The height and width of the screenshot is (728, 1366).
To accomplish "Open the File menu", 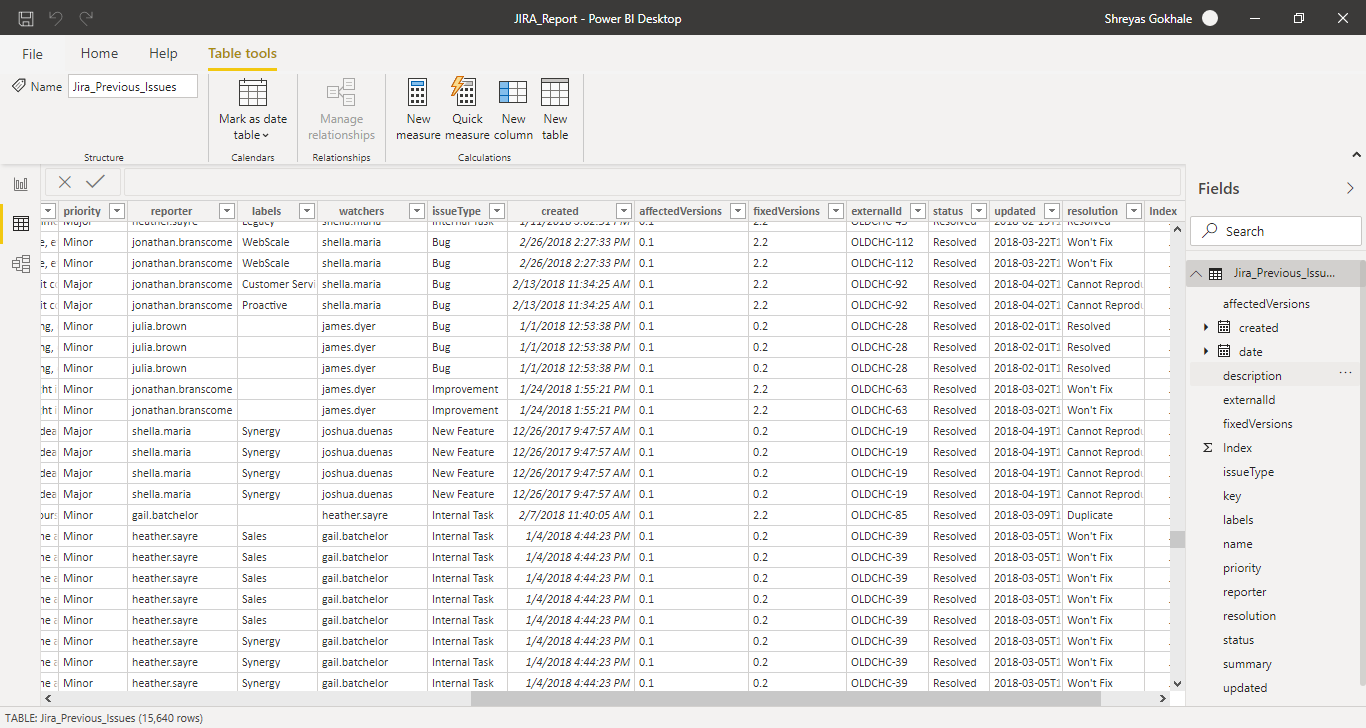I will coord(32,53).
